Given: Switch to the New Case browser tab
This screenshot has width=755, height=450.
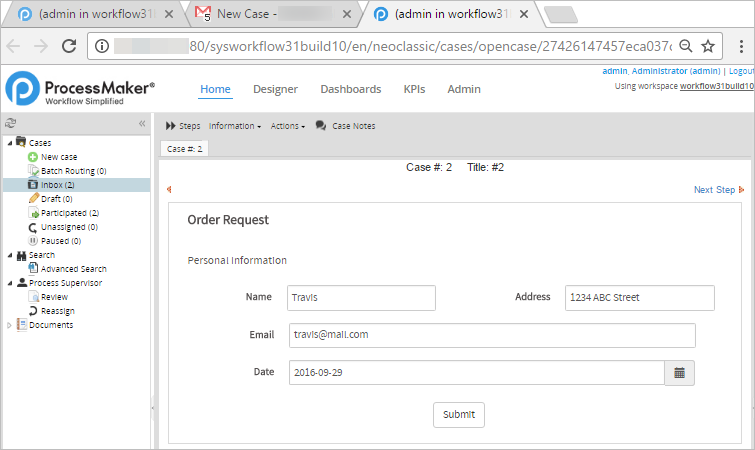Looking at the screenshot, I should [x=270, y=15].
